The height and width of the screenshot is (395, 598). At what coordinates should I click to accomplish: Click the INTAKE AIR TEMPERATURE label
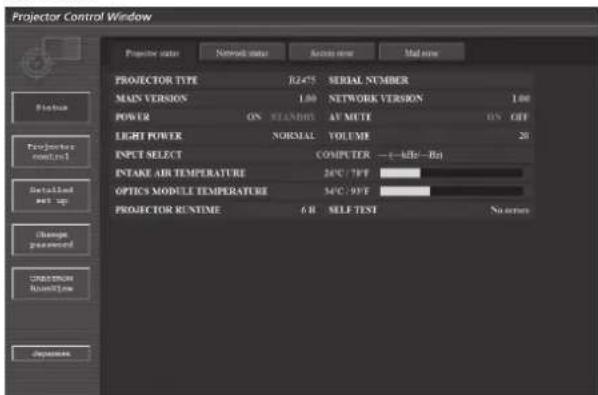(x=180, y=173)
